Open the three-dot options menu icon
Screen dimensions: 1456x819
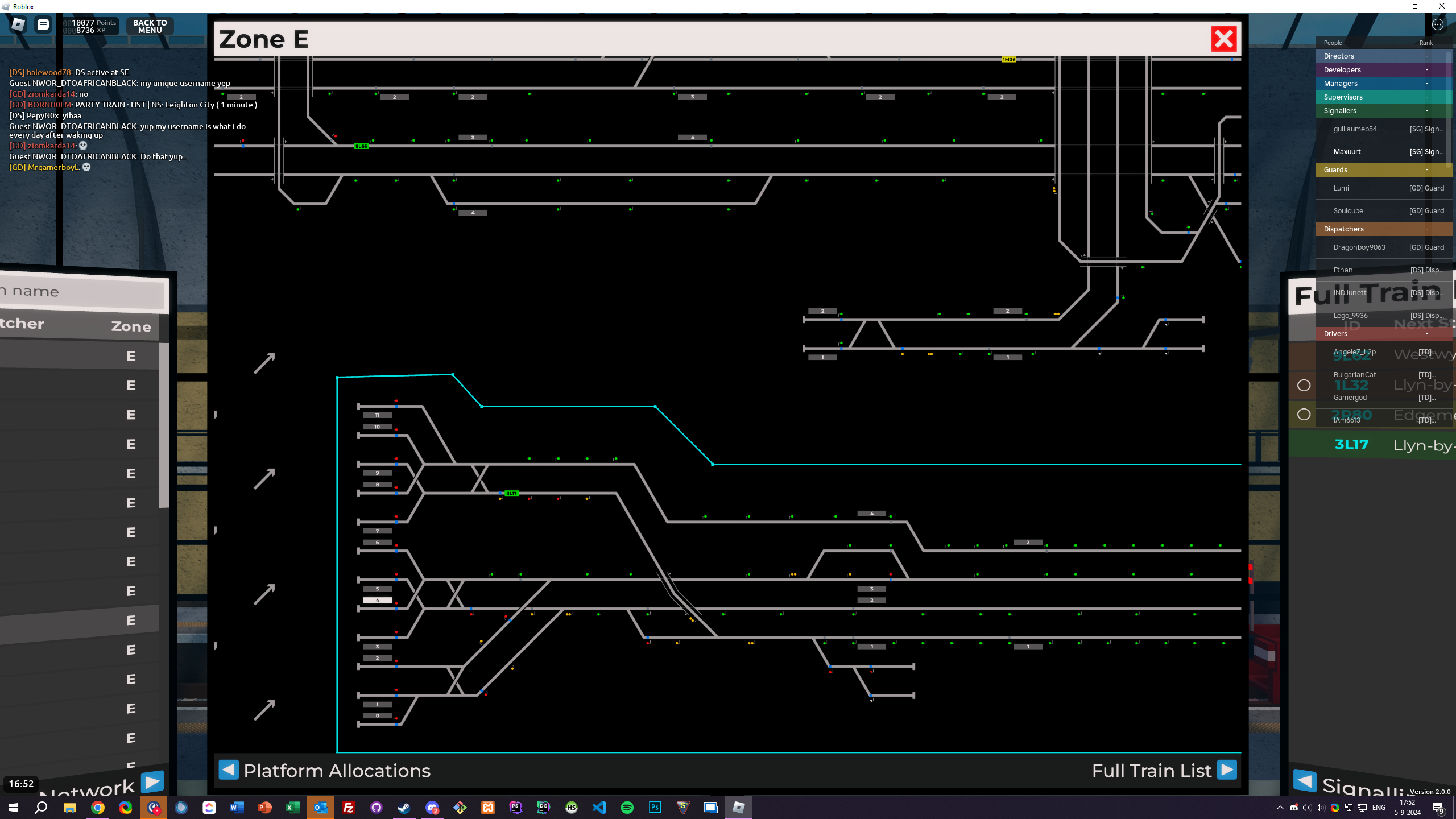pyautogui.click(x=1437, y=24)
